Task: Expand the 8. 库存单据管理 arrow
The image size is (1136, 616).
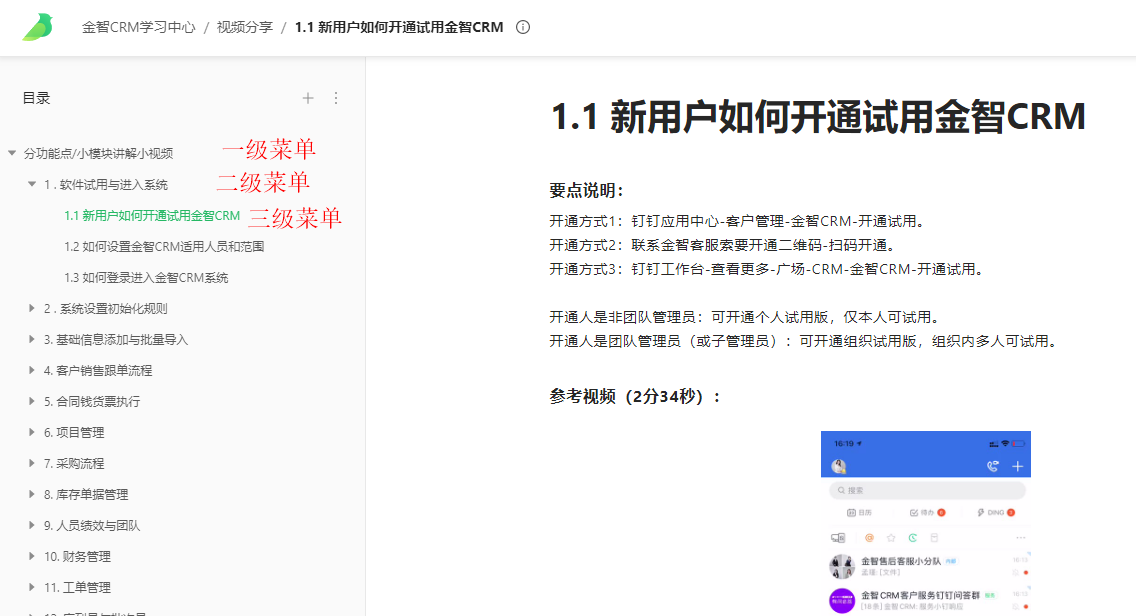Action: [x=31, y=494]
